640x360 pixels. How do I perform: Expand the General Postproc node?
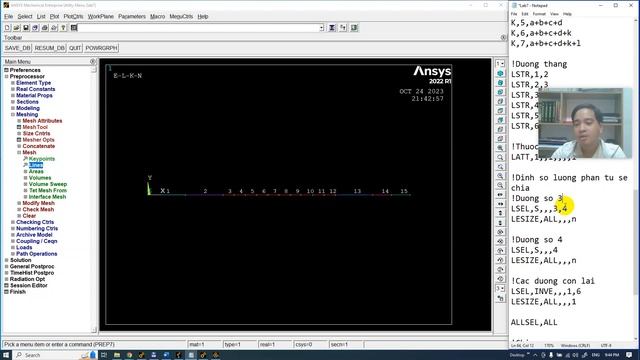pos(7,267)
